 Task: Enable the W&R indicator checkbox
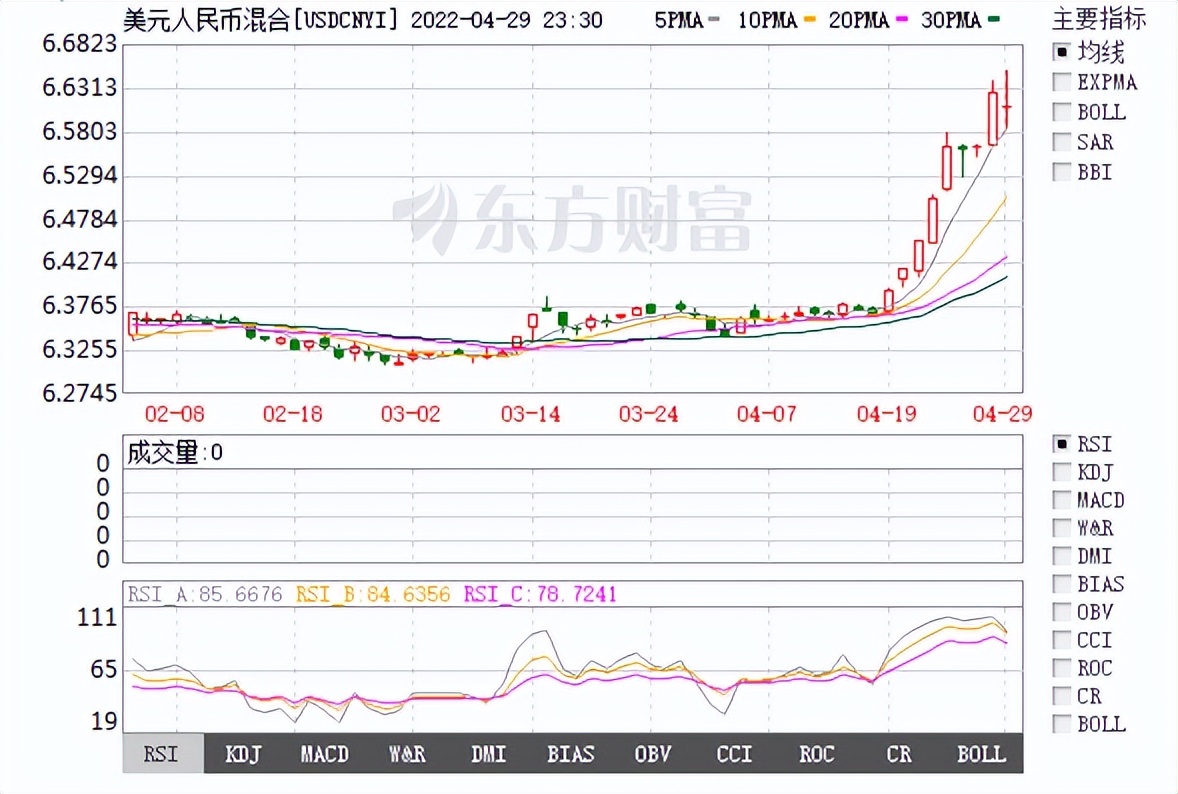[1060, 527]
